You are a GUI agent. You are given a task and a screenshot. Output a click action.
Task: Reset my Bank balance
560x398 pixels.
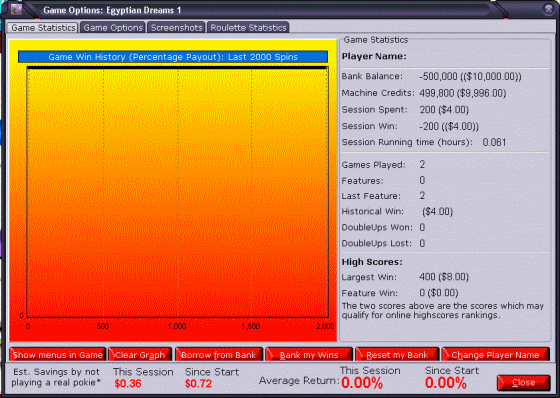tap(397, 355)
